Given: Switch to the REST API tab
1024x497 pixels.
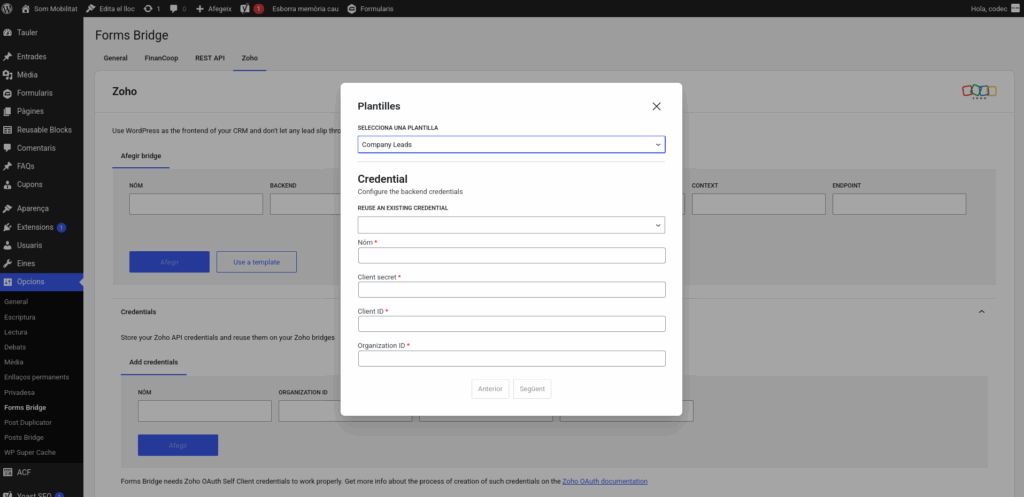Looking at the screenshot, I should [210, 58].
